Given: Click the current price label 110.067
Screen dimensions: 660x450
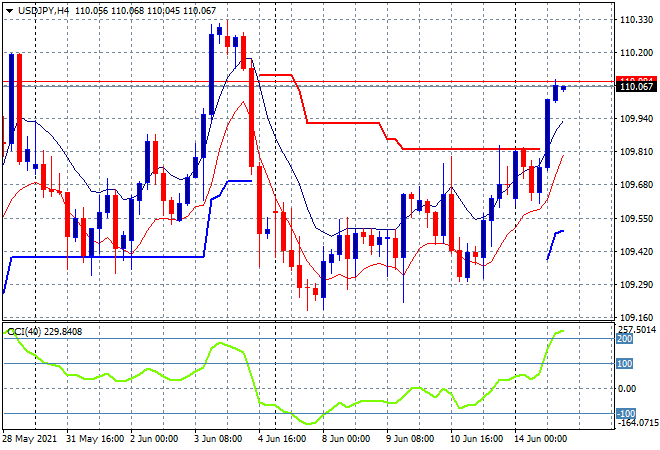Looking at the screenshot, I should point(636,87).
